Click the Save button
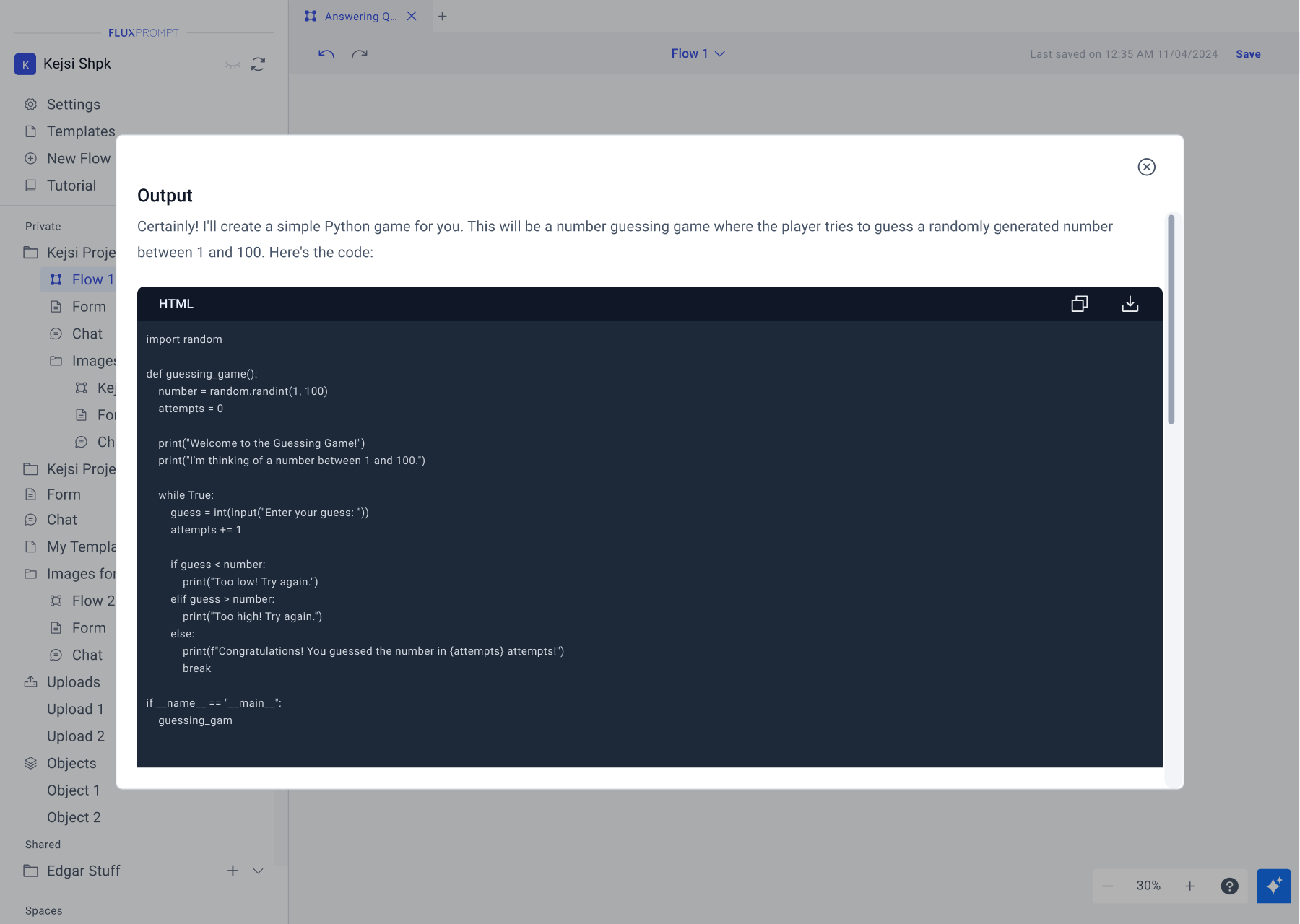 (x=1248, y=54)
